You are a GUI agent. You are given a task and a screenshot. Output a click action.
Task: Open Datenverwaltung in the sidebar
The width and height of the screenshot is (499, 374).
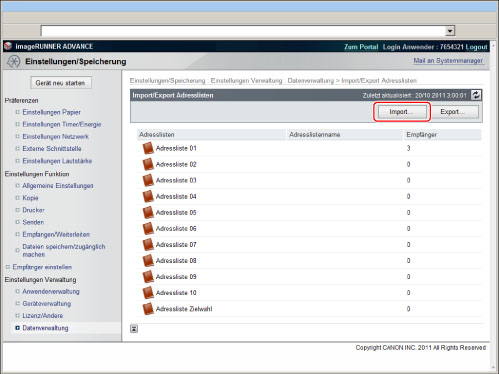(45, 328)
